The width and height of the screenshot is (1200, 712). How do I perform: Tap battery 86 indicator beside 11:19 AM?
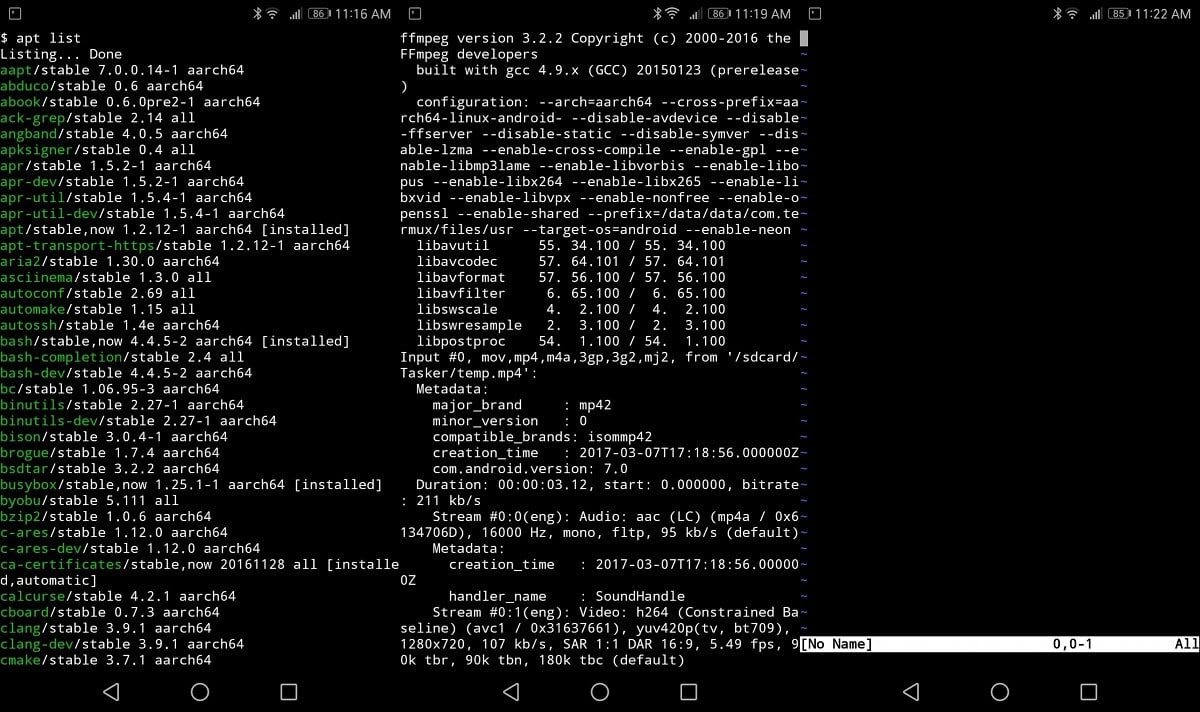(721, 14)
